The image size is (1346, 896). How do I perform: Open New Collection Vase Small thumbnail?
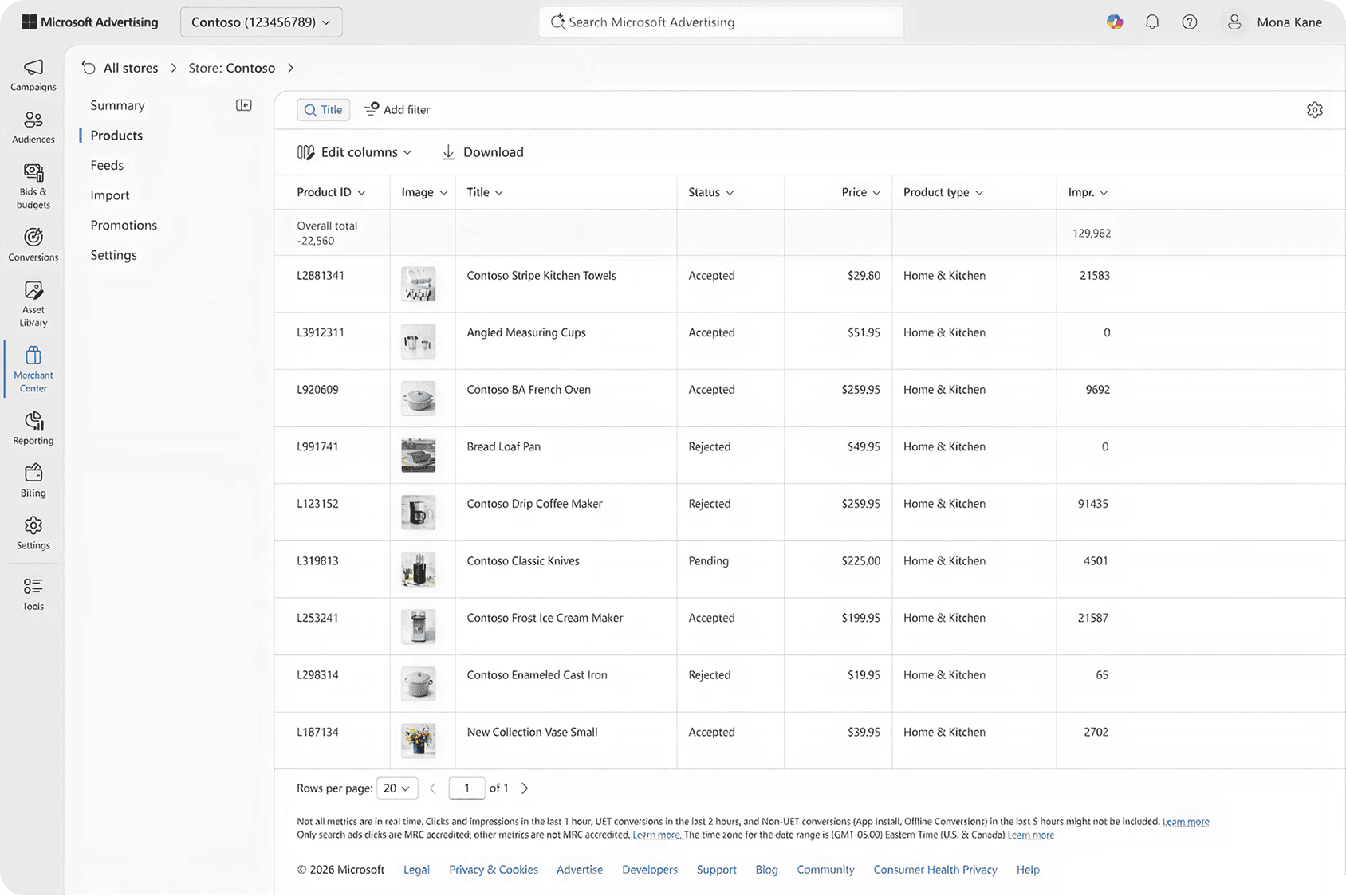pyautogui.click(x=419, y=741)
